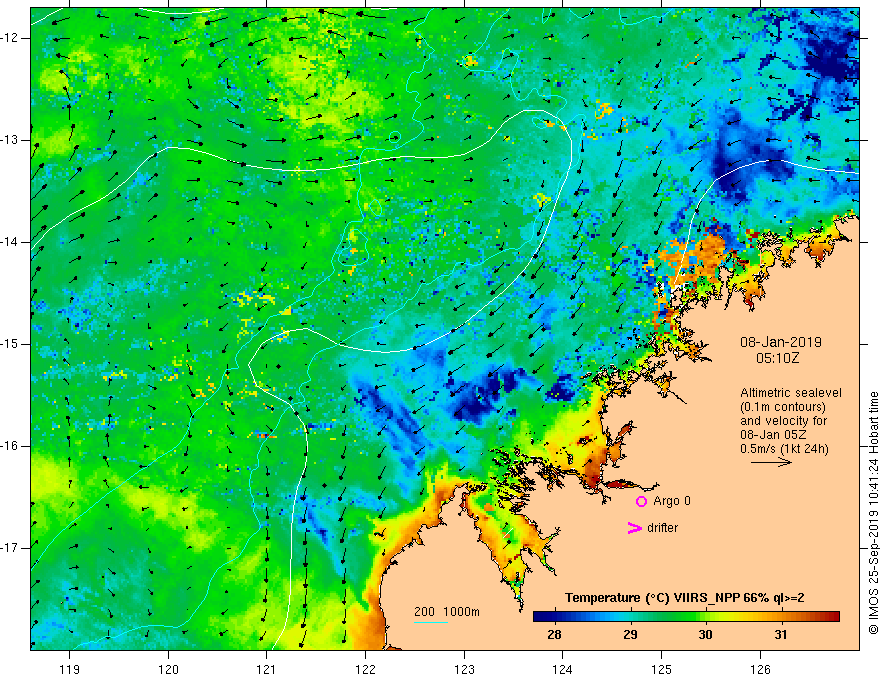Click latitude axis label -13
Screen dimensions: 880x680
point(11,140)
